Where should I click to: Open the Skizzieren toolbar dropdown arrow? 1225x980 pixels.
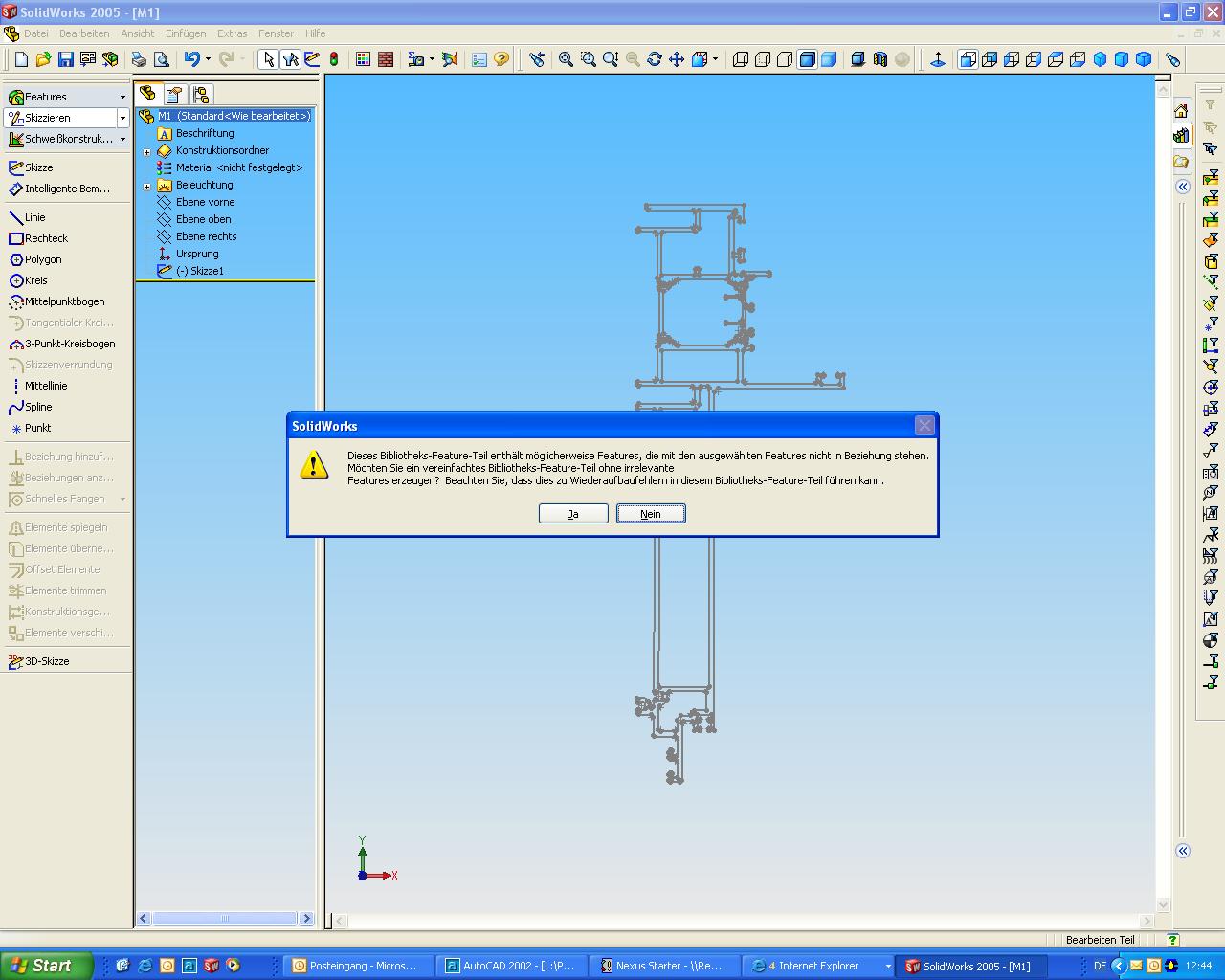tap(122, 118)
